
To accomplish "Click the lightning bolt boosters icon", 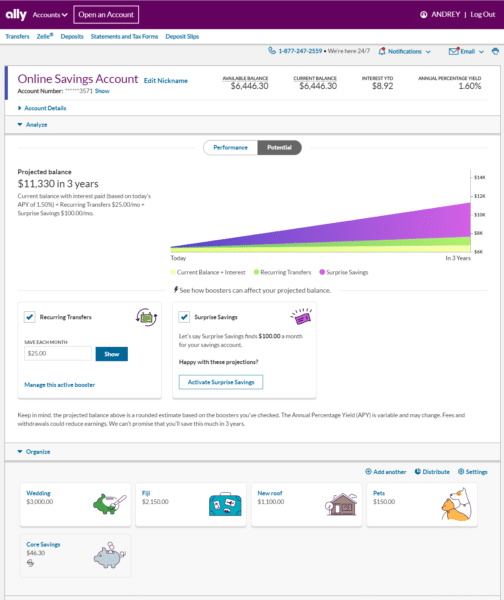I will coord(176,290).
